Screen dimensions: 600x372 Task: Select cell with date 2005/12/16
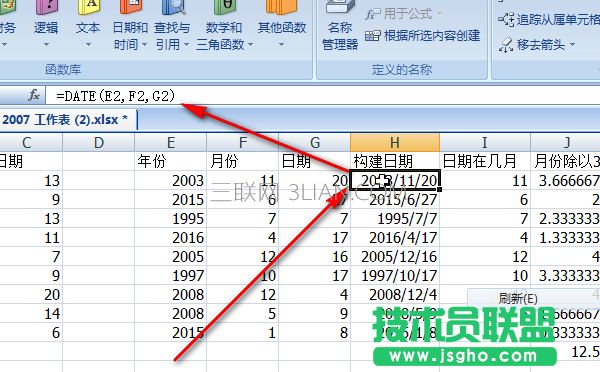395,256
